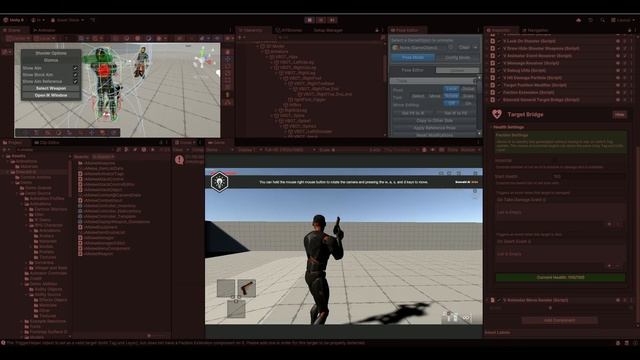Open the Layout dropdown at the top right

[622, 20]
